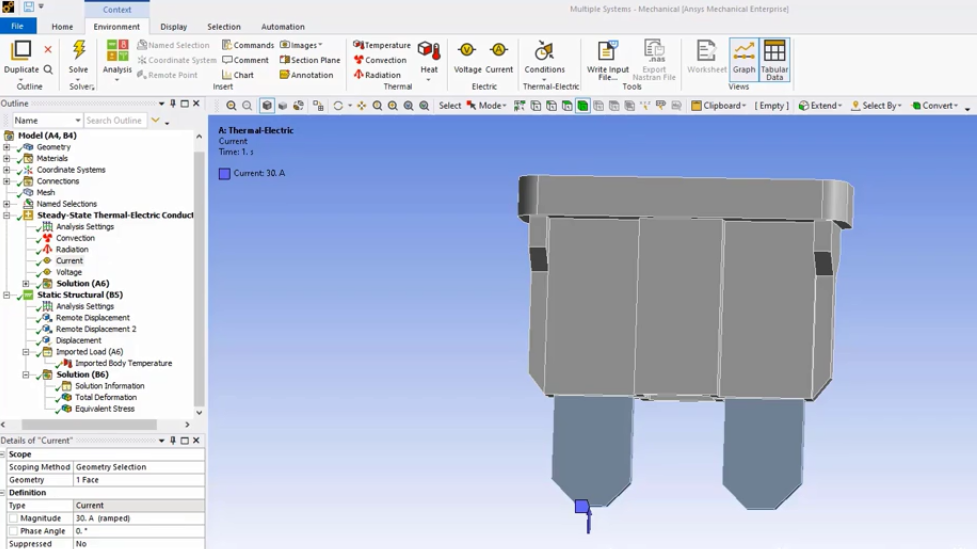Click the Search Outline field
The height and width of the screenshot is (549, 977).
click(113, 120)
